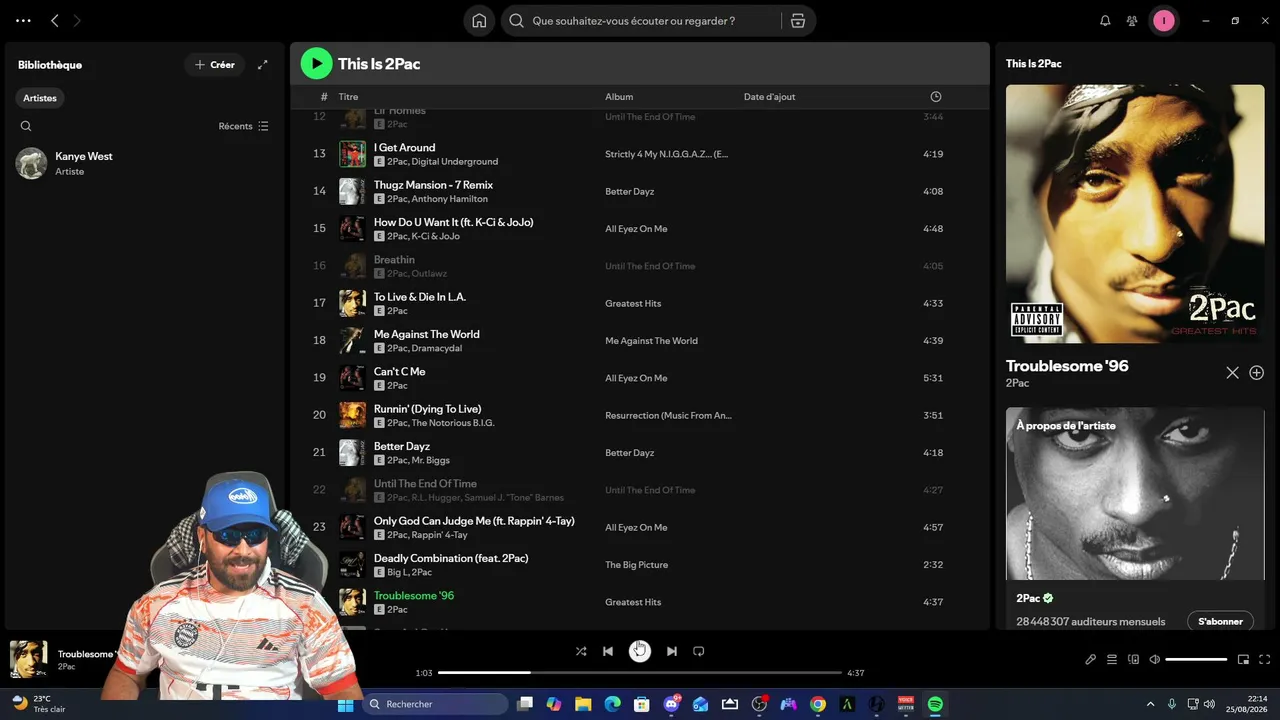The height and width of the screenshot is (720, 1280).
Task: Open The Notorious B.I.G. artist link
Action: (453, 423)
